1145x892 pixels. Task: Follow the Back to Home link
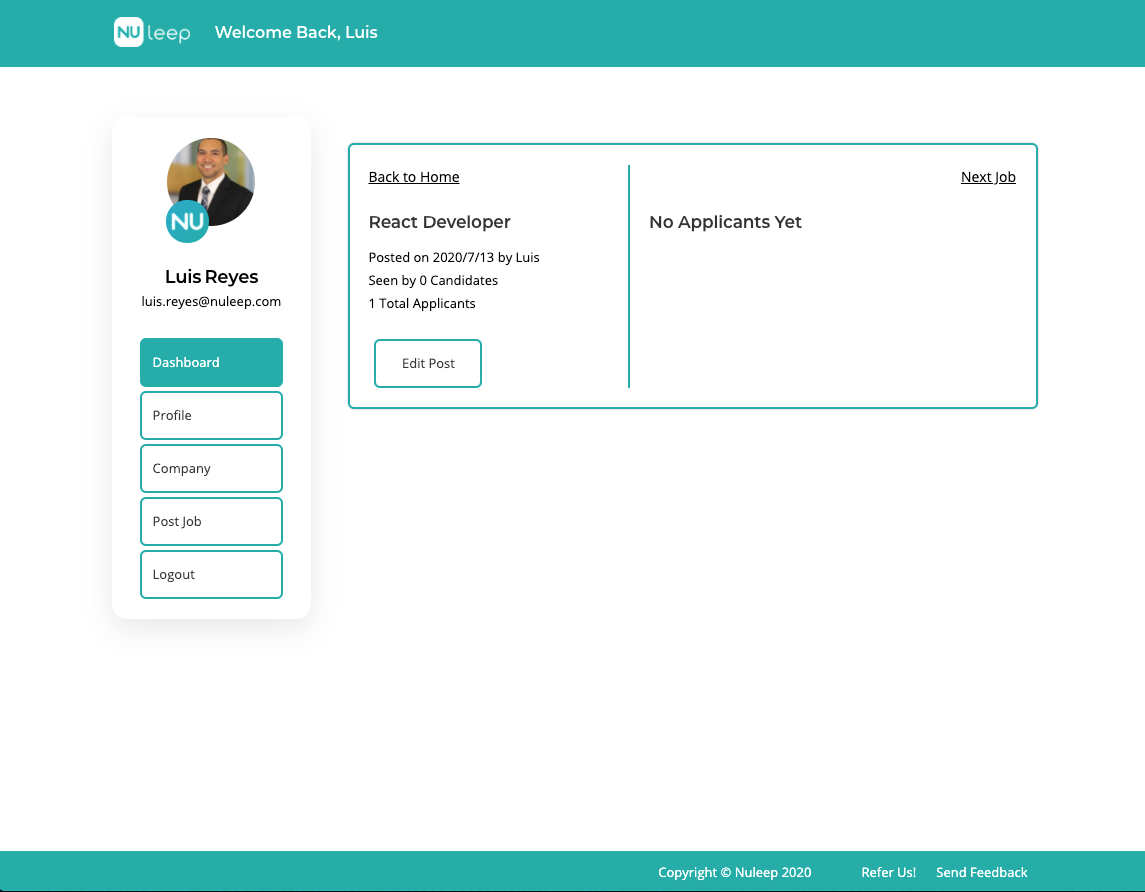[414, 177]
